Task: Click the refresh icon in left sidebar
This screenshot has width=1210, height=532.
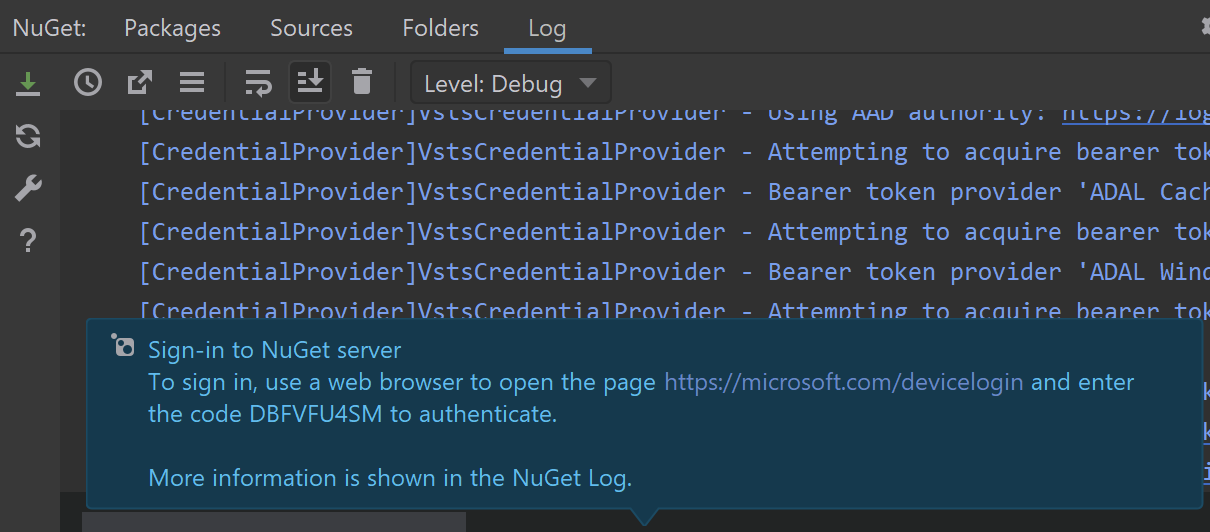Action: [28, 136]
